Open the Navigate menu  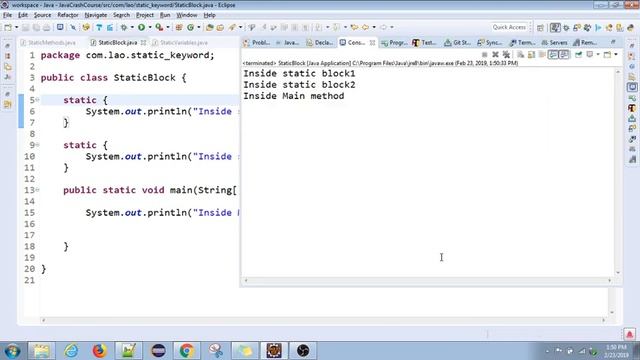[96, 15]
